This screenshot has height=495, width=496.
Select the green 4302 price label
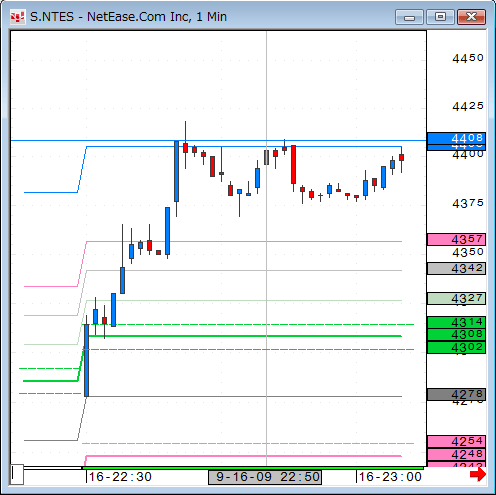(x=456, y=347)
